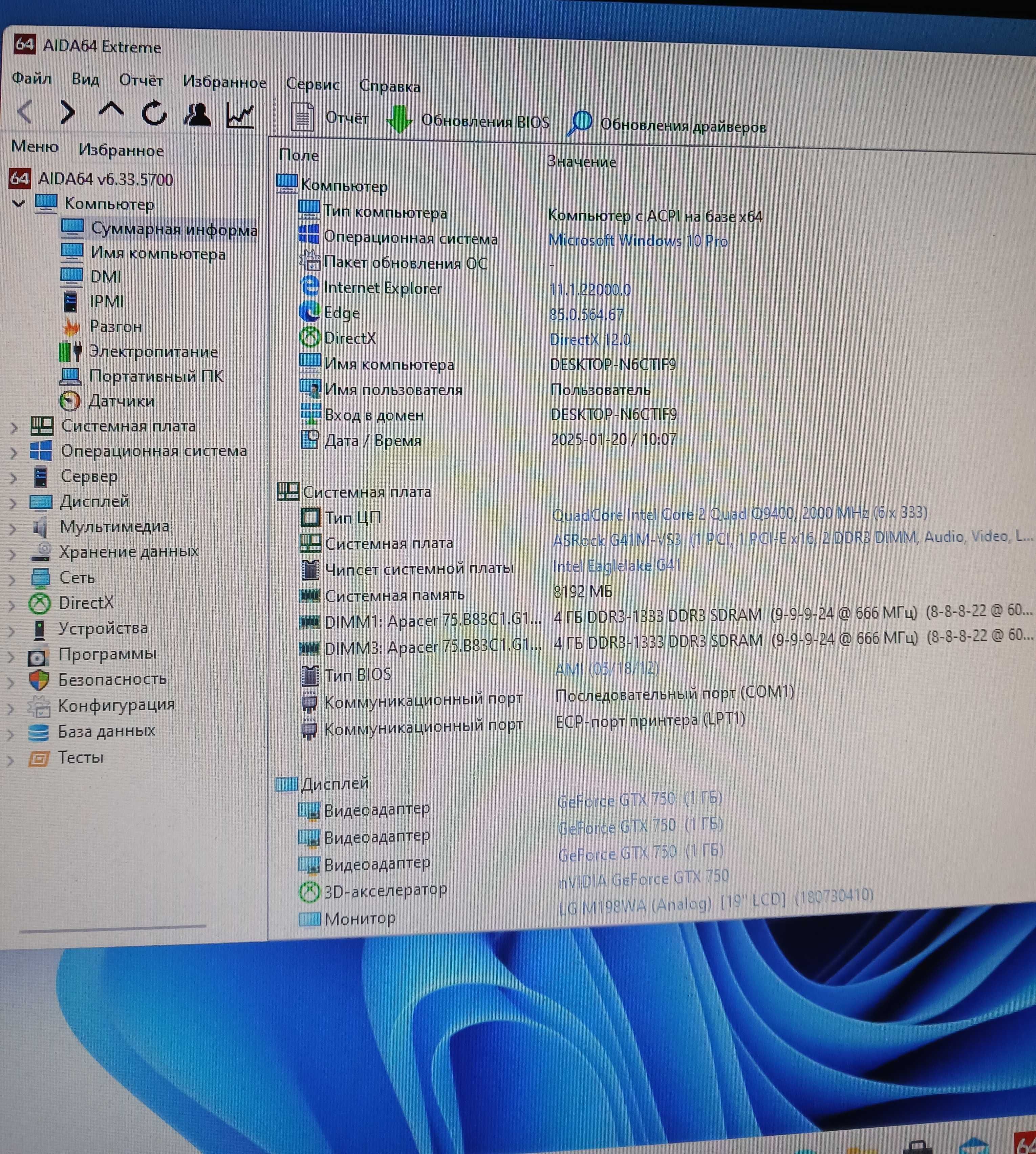Click the Безопасность shield icon
The image size is (1036, 1154).
point(39,680)
